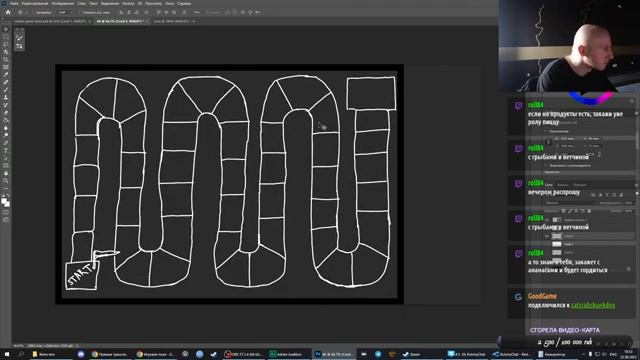Open the Изображение menu
This screenshot has height=360, width=640.
62,3
